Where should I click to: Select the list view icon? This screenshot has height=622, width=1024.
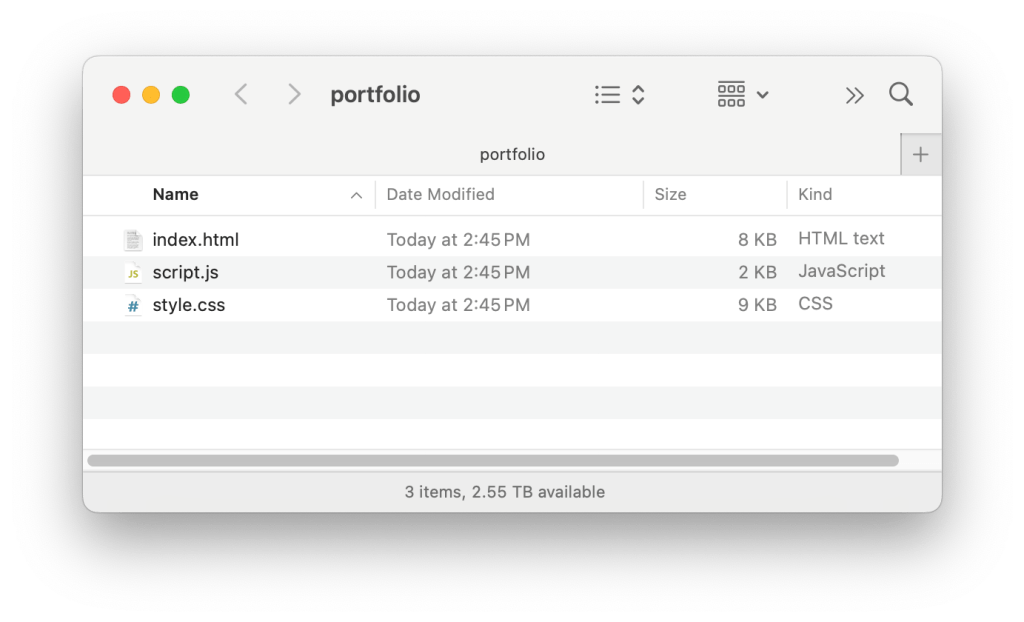(x=607, y=93)
